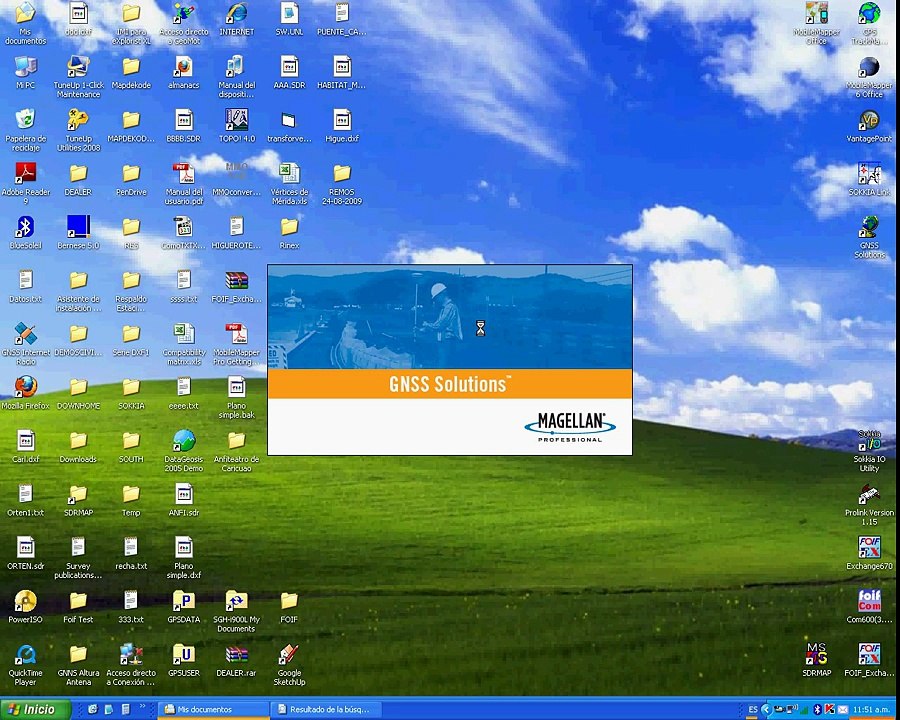Open the VantagePoint desktop icon

click(x=869, y=121)
